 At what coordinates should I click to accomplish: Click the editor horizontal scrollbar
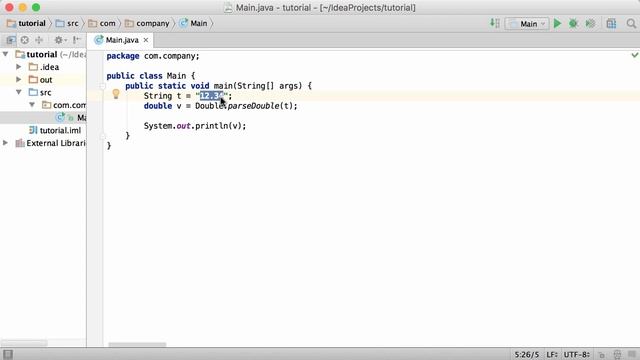[137, 344]
